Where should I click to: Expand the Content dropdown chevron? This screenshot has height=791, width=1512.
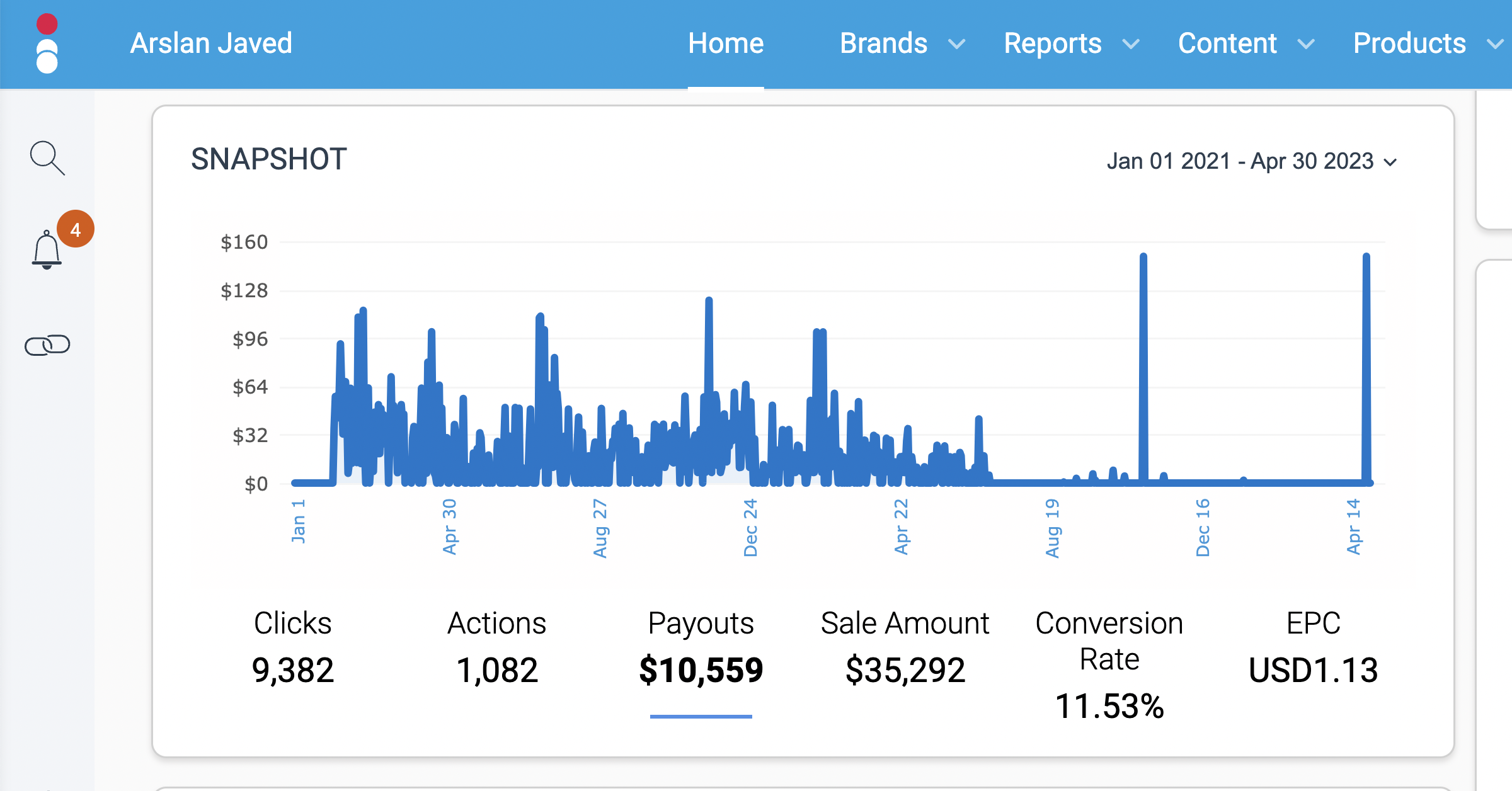click(x=1306, y=44)
